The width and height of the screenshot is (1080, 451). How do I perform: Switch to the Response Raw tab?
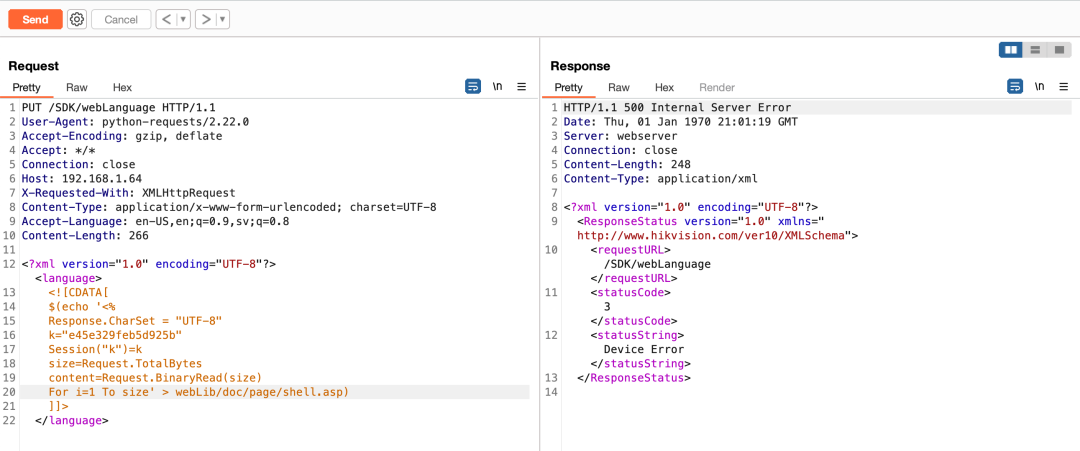619,87
